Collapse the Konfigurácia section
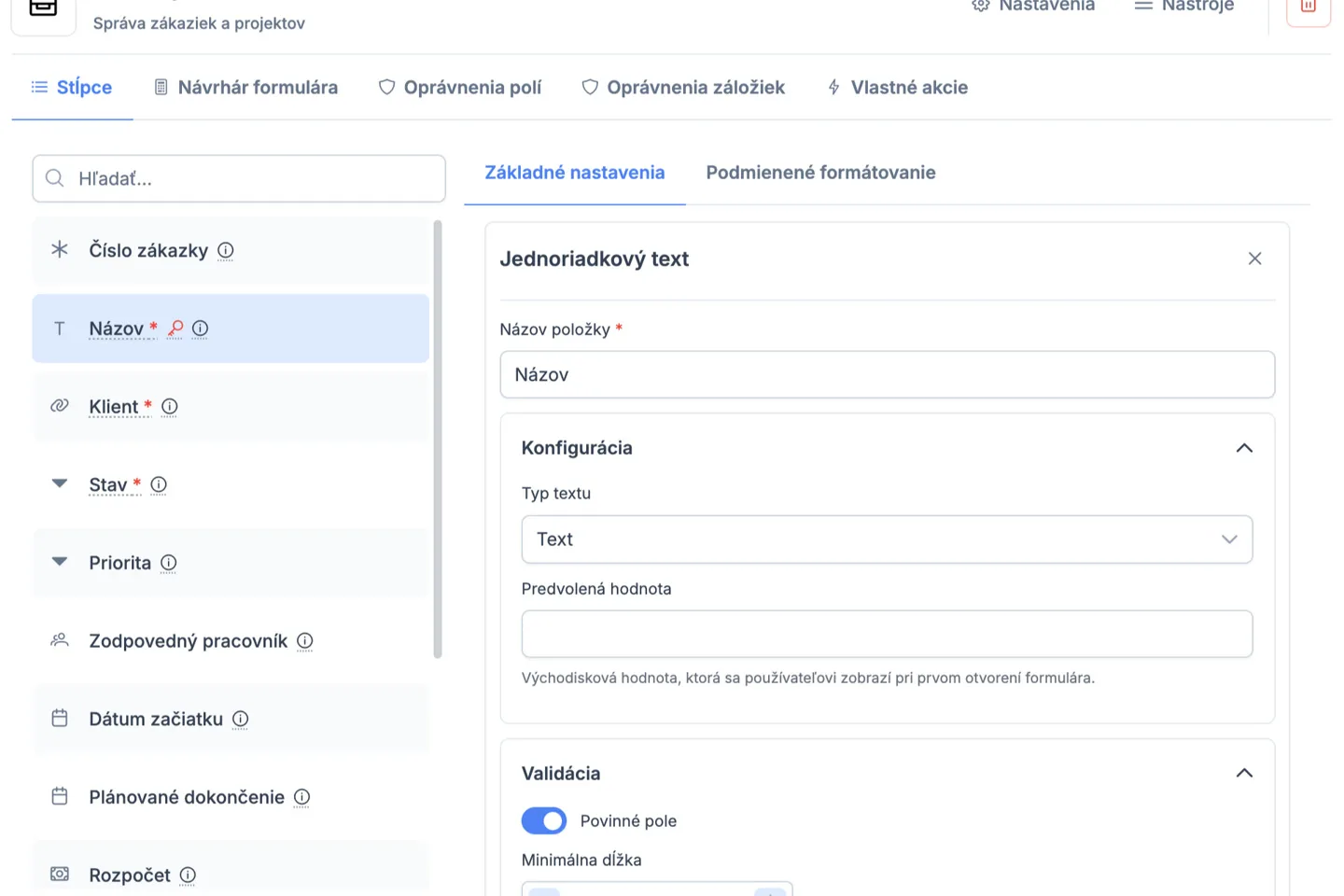Screen dimensions: 1344x896 1244,448
